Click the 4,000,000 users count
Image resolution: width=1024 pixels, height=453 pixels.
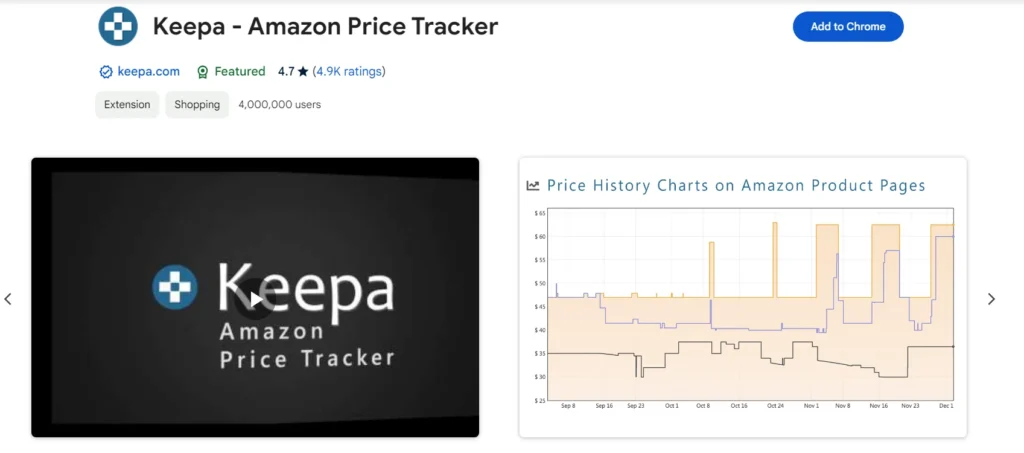click(279, 104)
